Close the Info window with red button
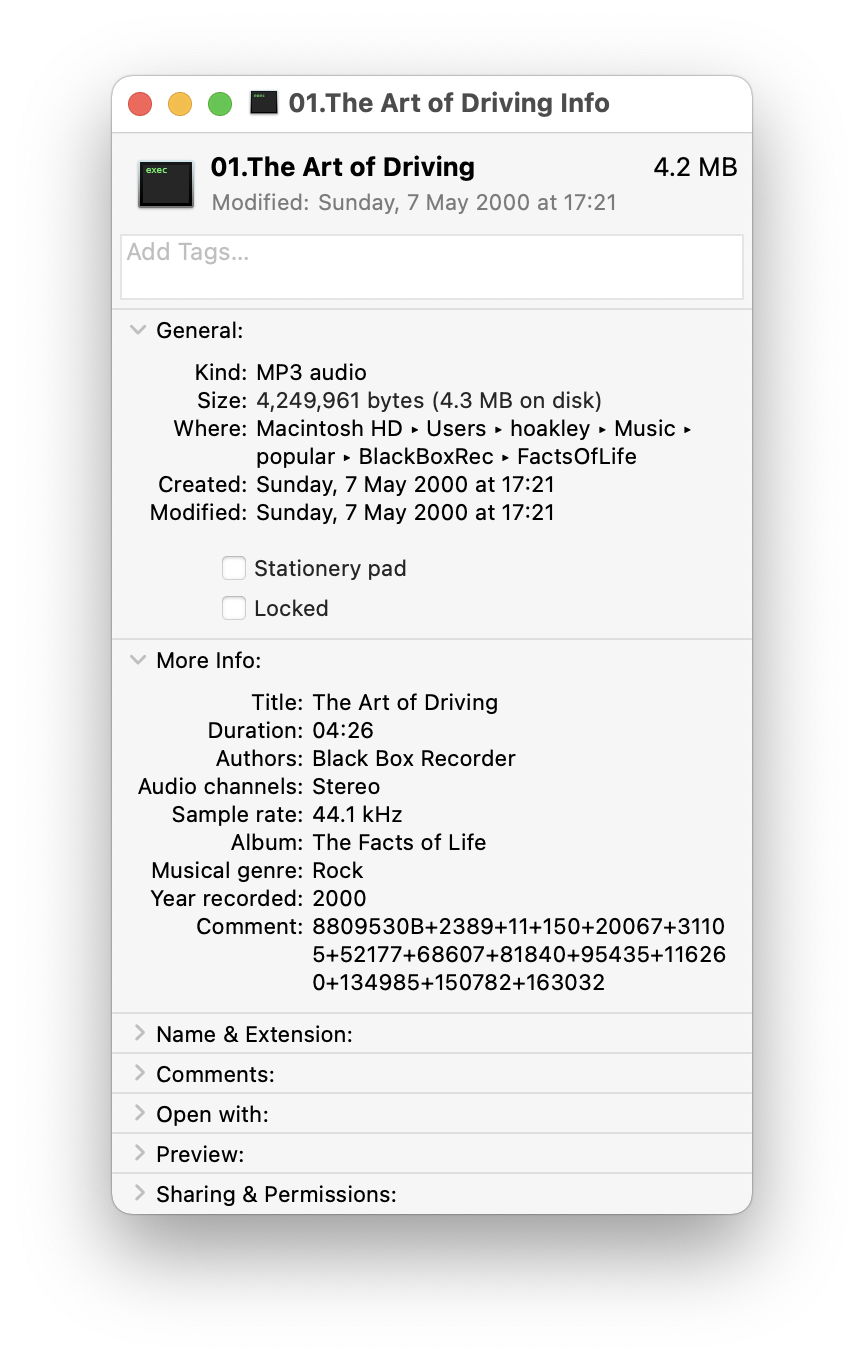Screen dimensions: 864x1362 coord(140,104)
